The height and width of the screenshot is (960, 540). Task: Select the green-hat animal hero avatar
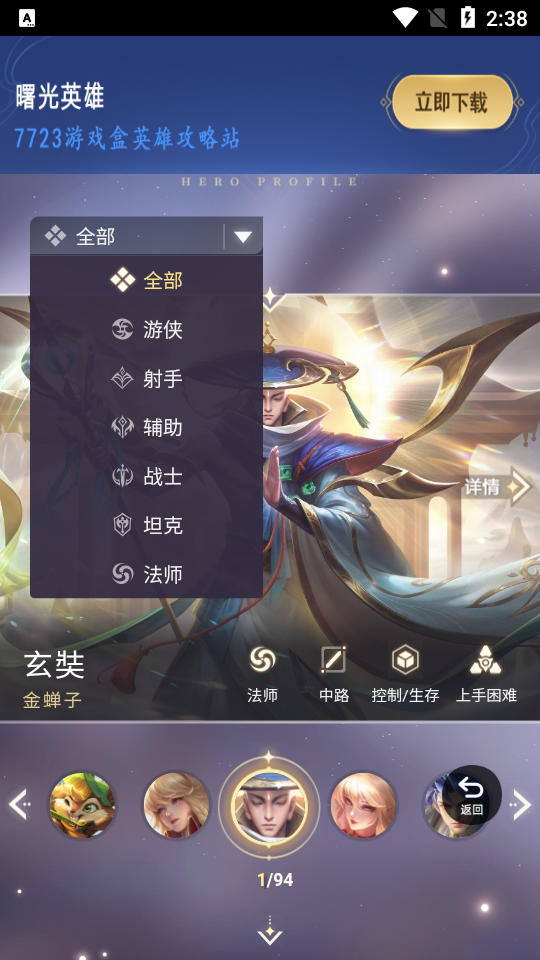coord(82,804)
